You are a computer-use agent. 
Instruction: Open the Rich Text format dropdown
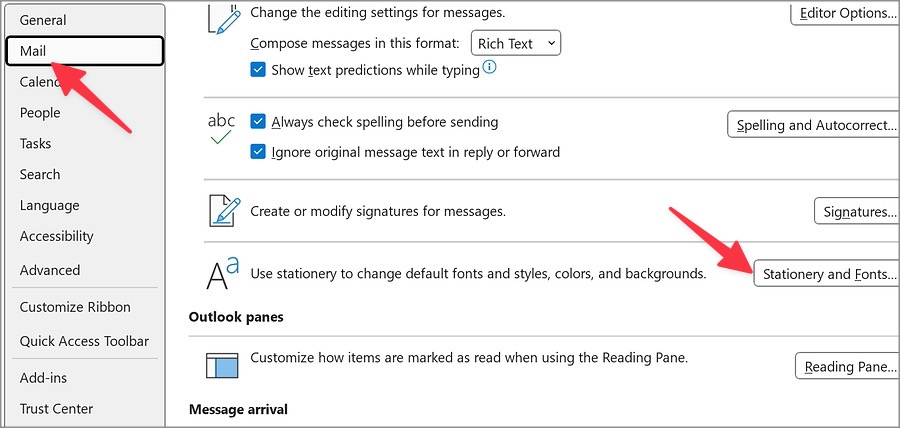point(516,44)
